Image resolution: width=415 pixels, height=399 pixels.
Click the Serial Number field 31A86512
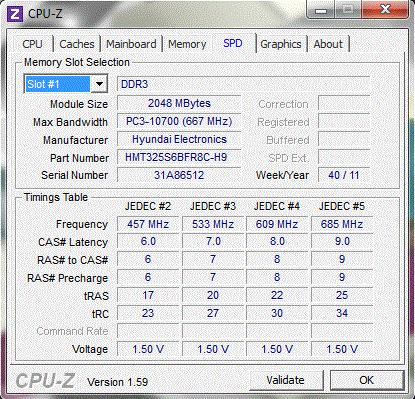coord(179,175)
